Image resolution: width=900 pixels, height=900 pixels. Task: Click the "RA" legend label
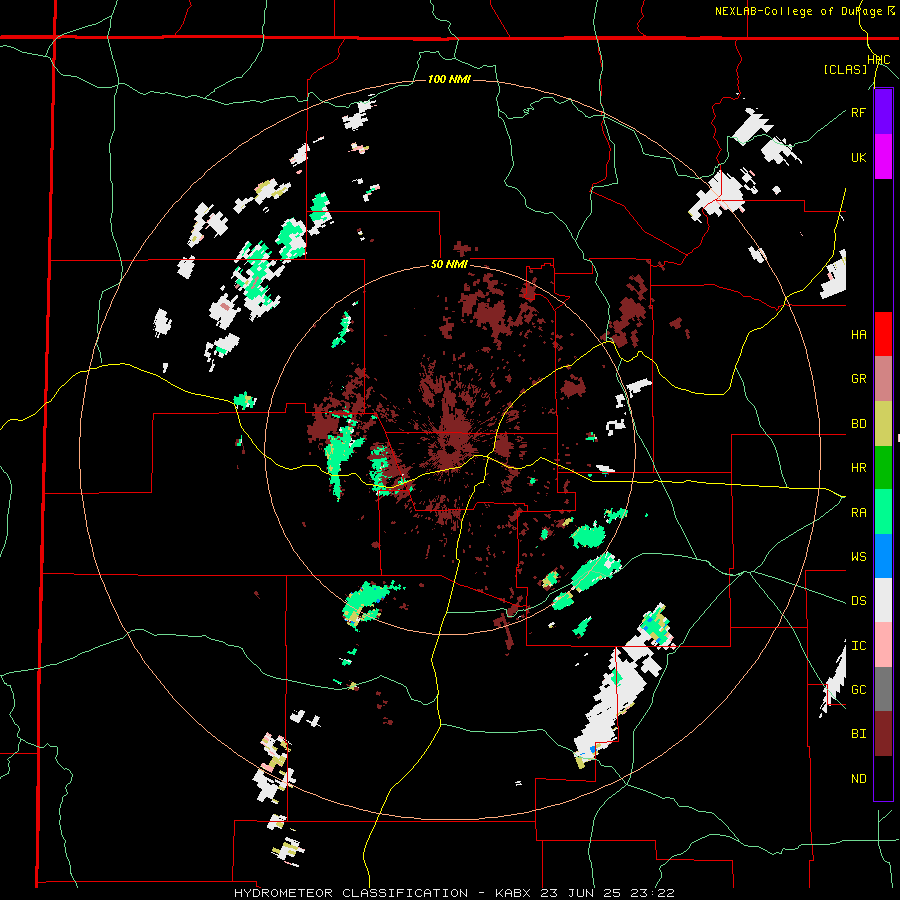click(858, 513)
